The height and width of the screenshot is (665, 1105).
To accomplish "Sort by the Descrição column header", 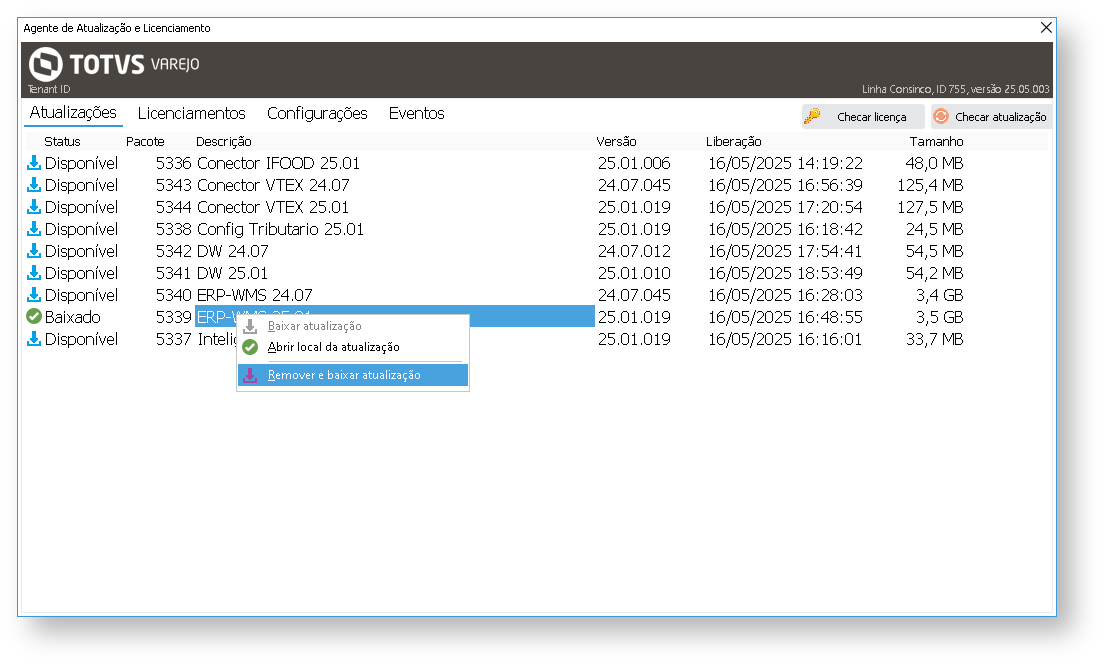I will 223,142.
